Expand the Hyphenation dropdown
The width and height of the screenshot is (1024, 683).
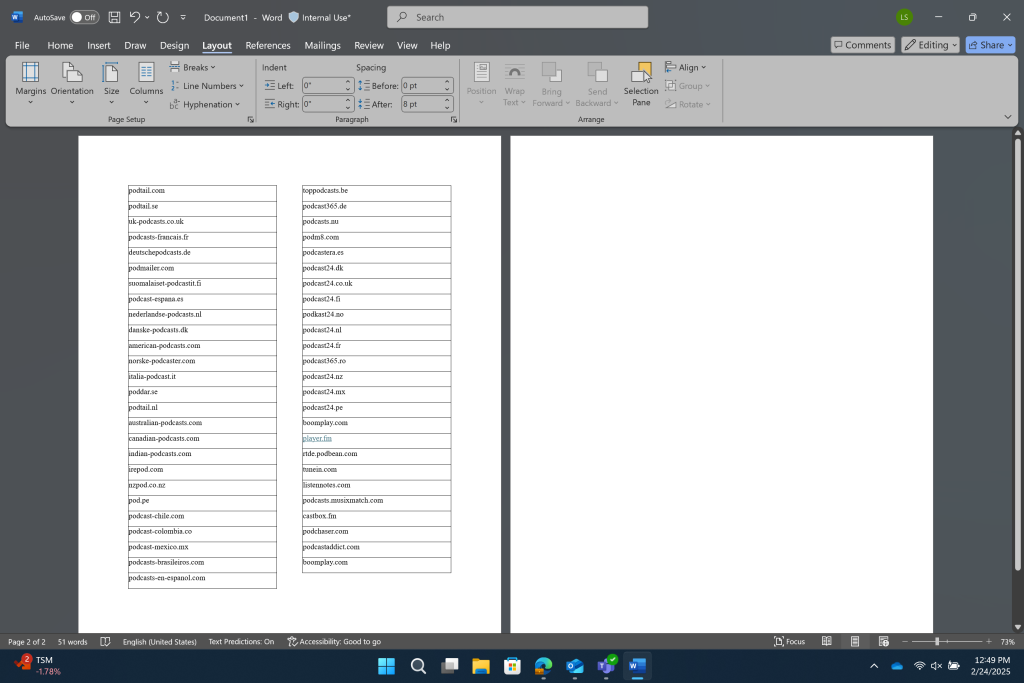(205, 104)
